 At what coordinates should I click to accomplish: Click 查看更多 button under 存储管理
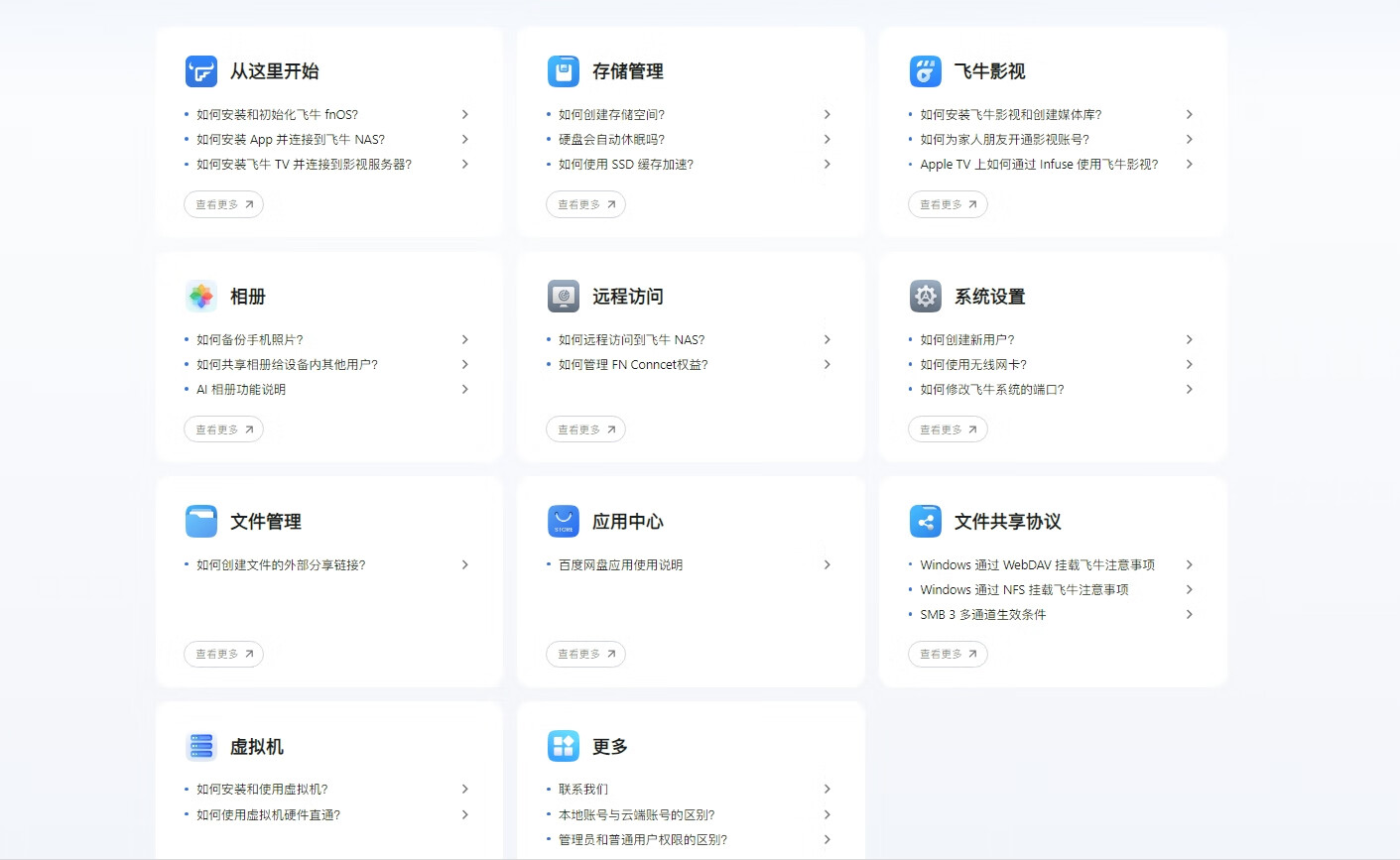click(585, 205)
